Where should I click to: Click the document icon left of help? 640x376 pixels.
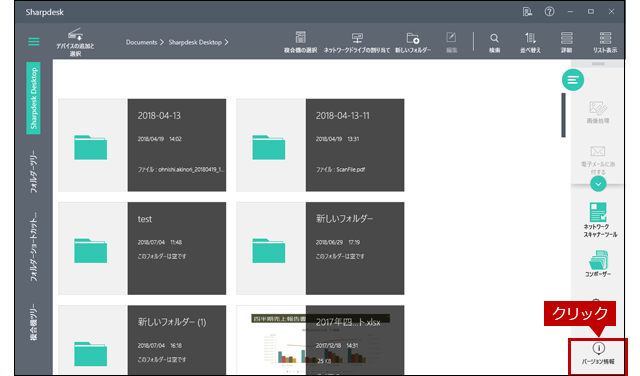527,12
